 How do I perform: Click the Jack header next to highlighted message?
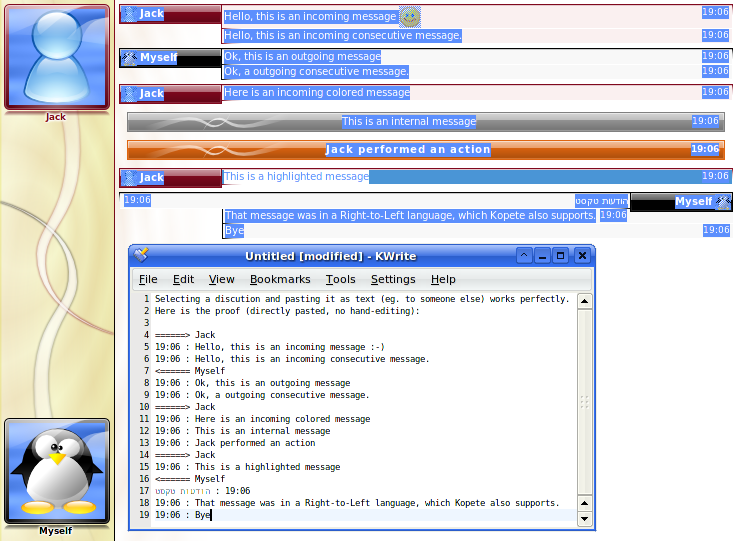pyautogui.click(x=170, y=178)
